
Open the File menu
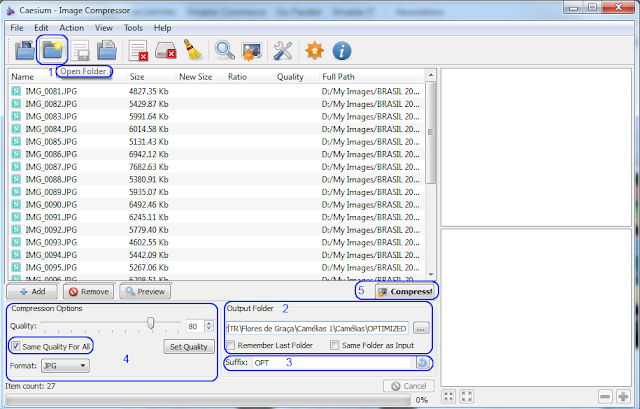tap(17, 28)
